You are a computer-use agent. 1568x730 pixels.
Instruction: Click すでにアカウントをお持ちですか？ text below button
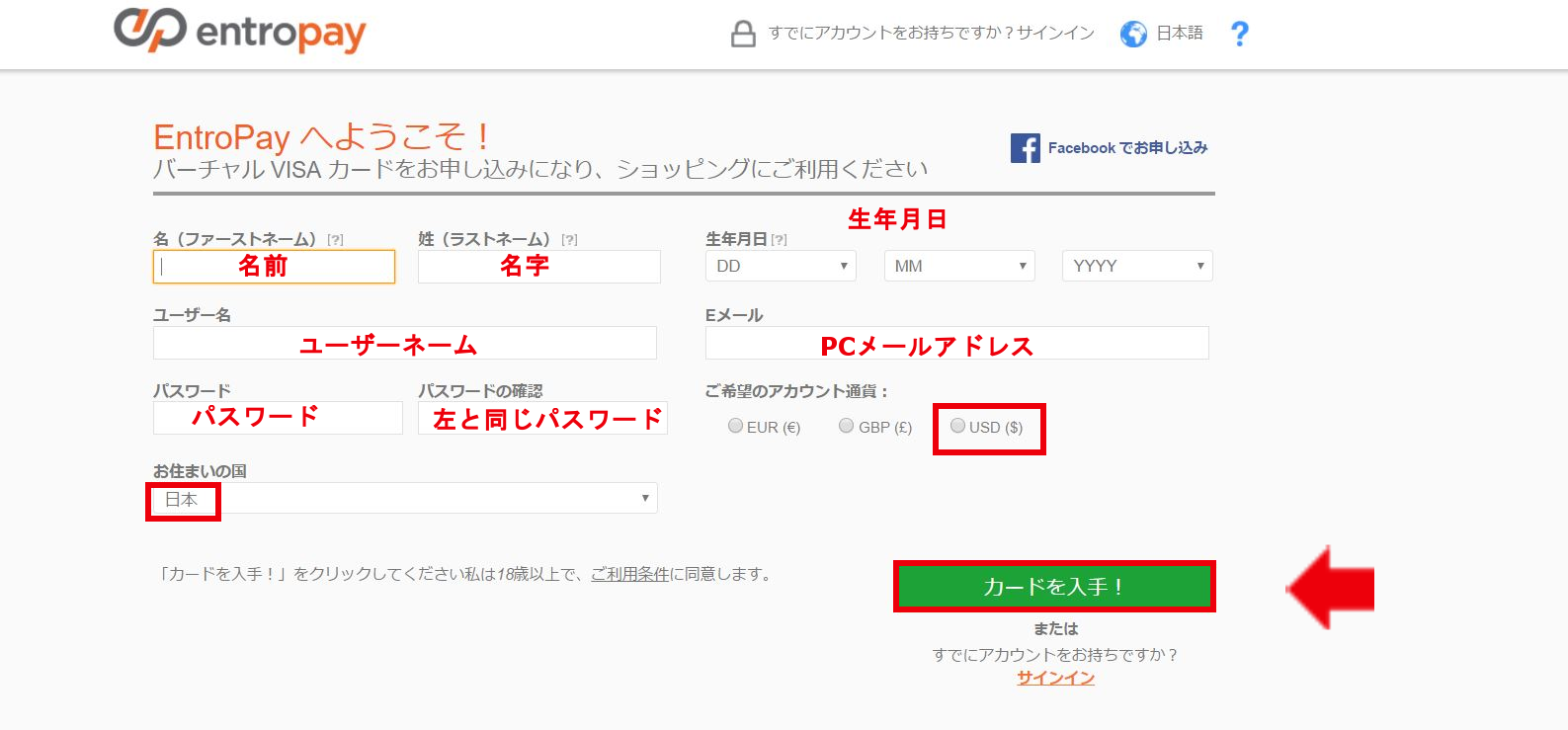[1055, 655]
